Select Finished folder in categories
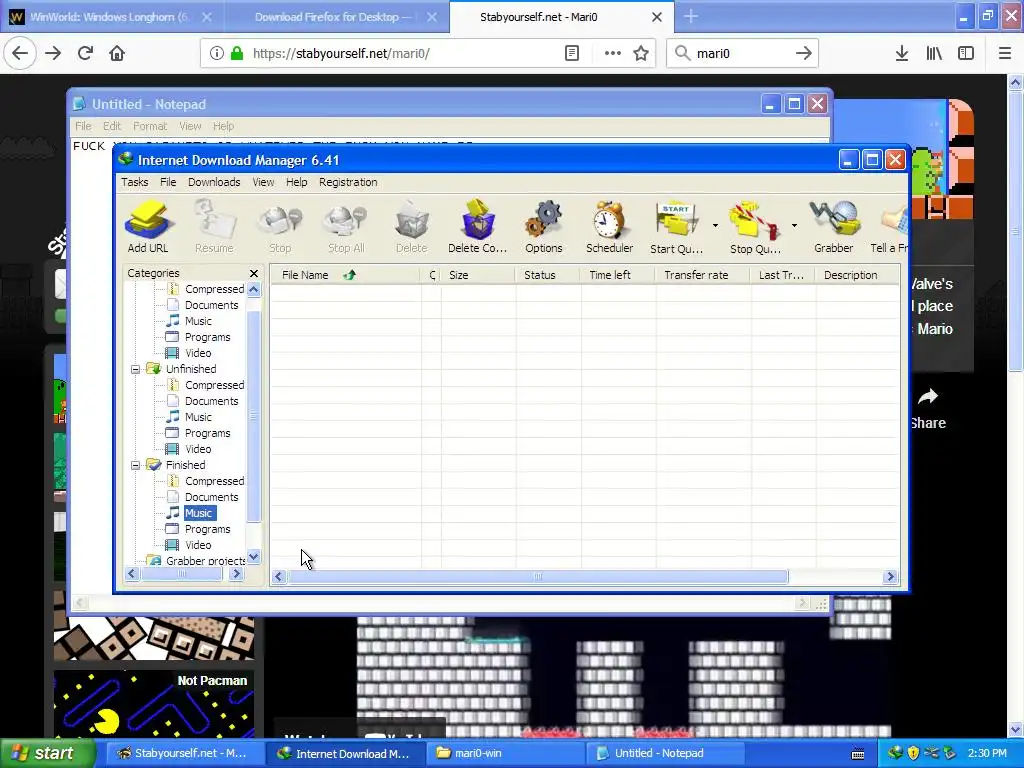 click(x=185, y=465)
